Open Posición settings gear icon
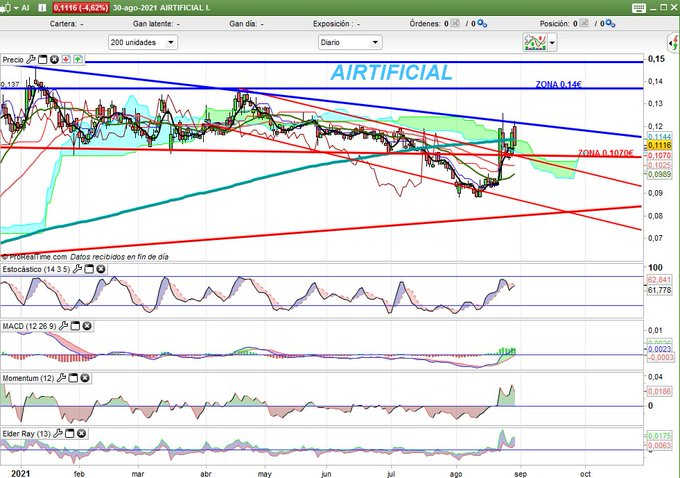 click(x=610, y=23)
